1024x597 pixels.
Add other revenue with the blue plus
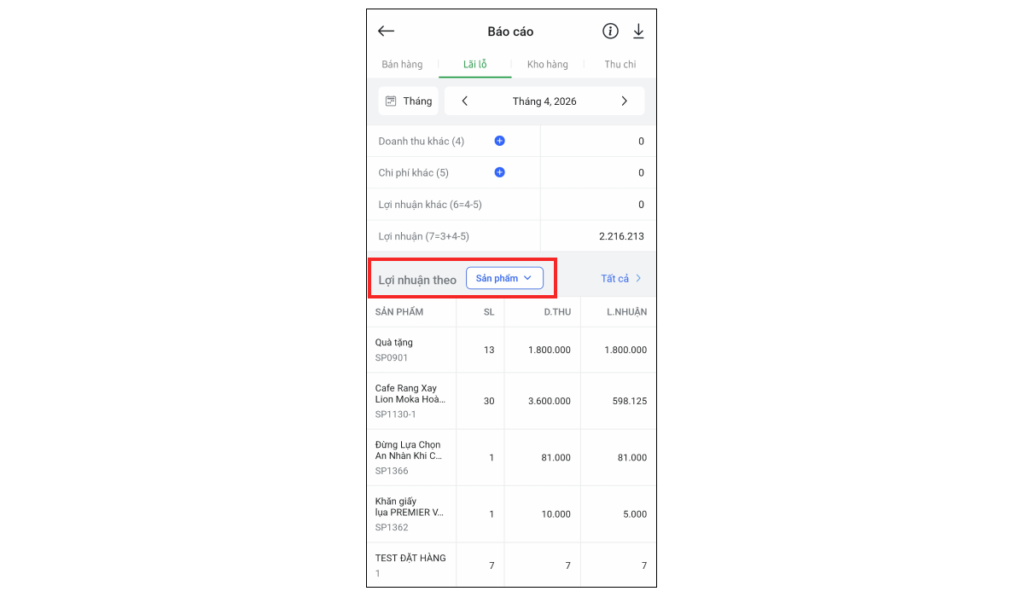[x=500, y=141]
